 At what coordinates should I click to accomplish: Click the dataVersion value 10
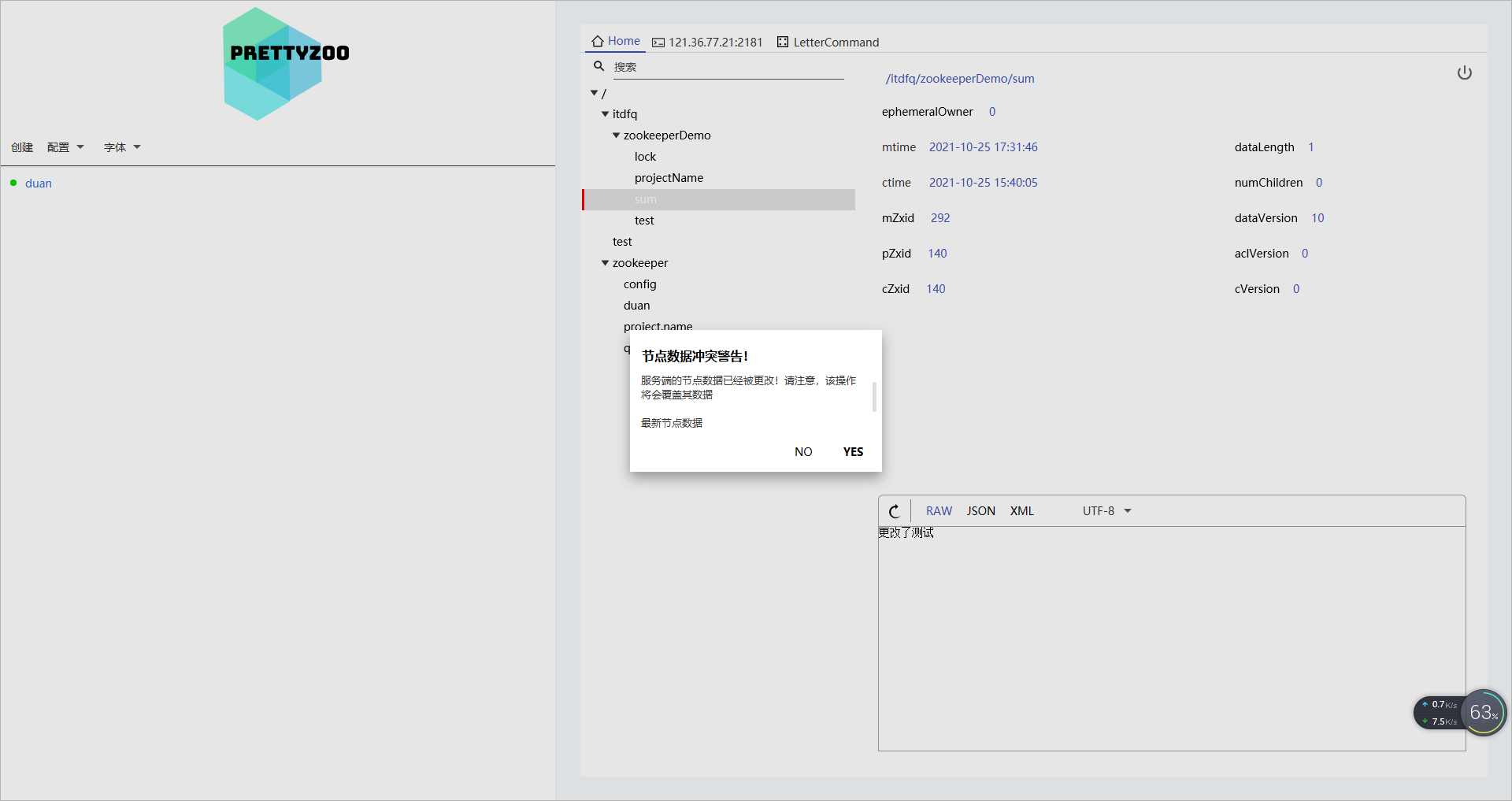coord(1317,218)
